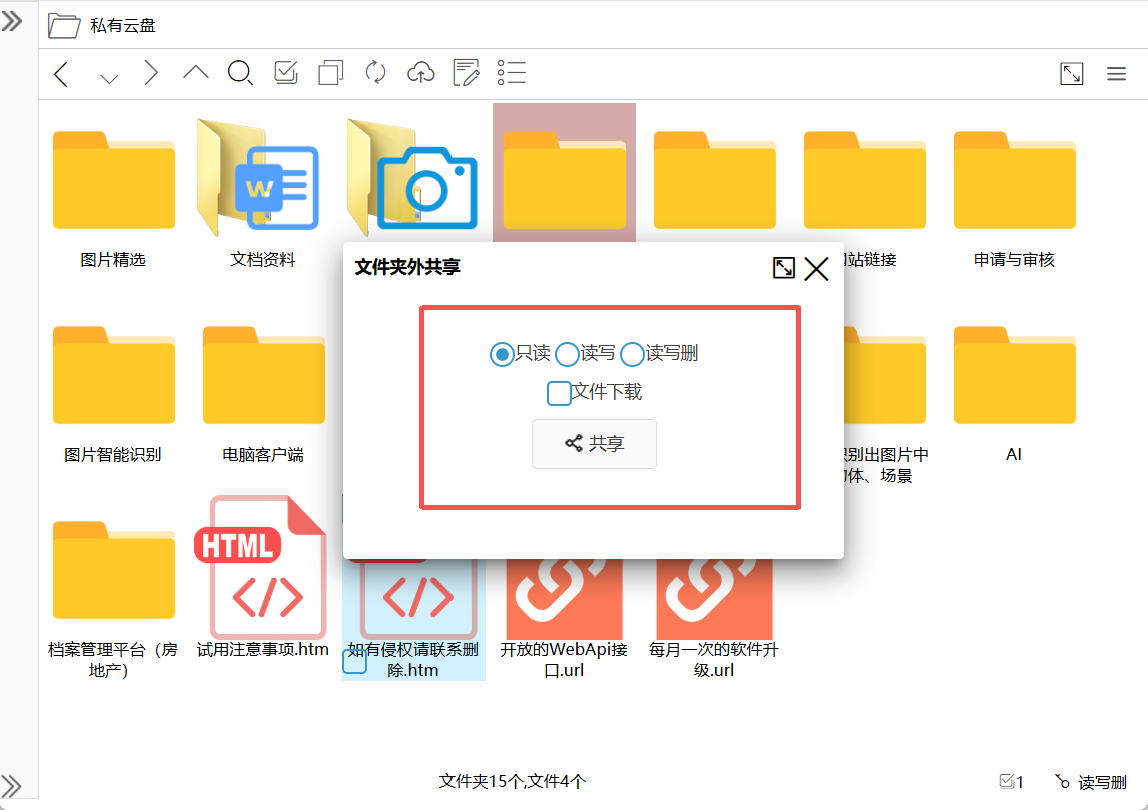The image size is (1148, 810).
Task: Click the search magnifier icon
Action: click(240, 73)
